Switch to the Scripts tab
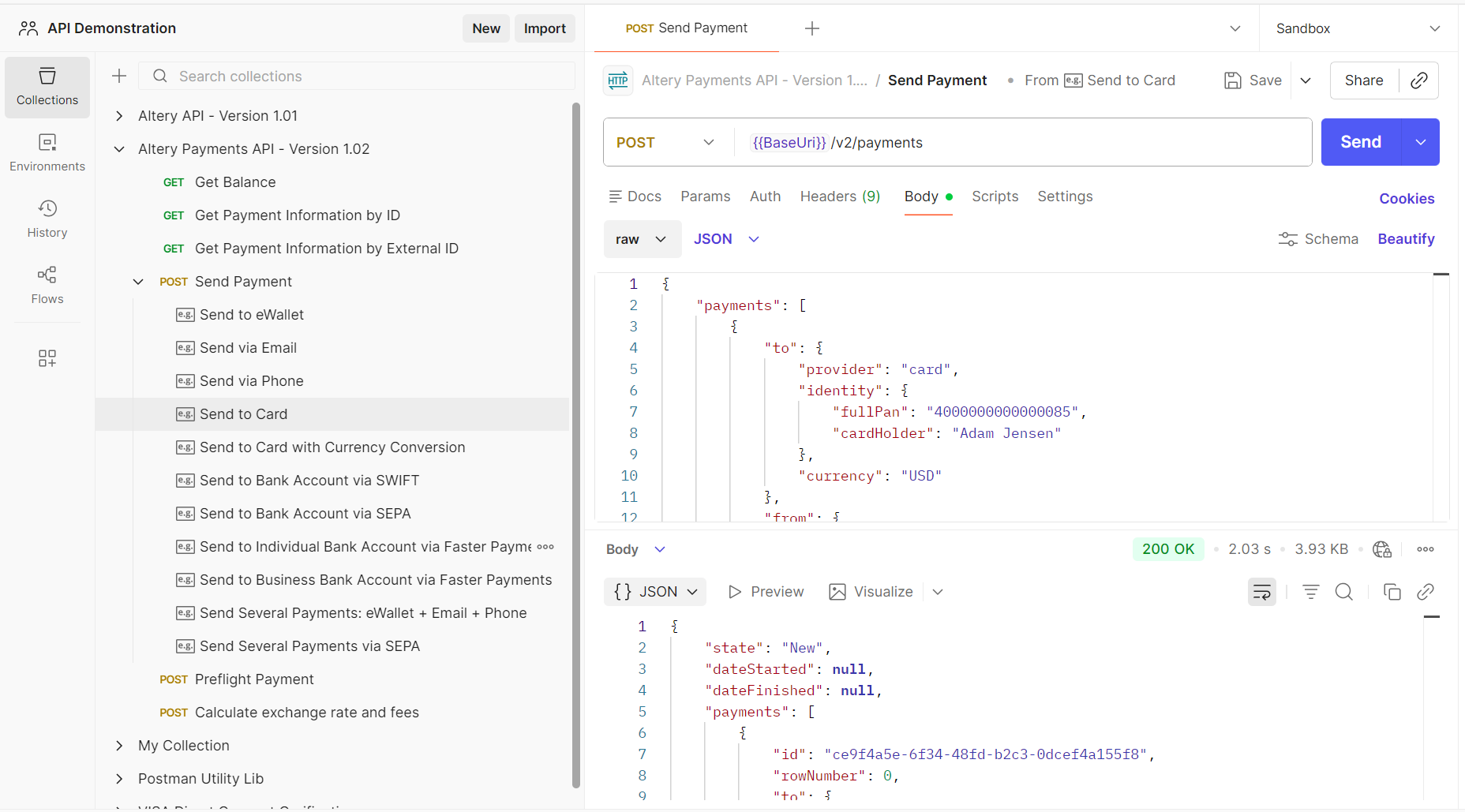 coord(995,196)
